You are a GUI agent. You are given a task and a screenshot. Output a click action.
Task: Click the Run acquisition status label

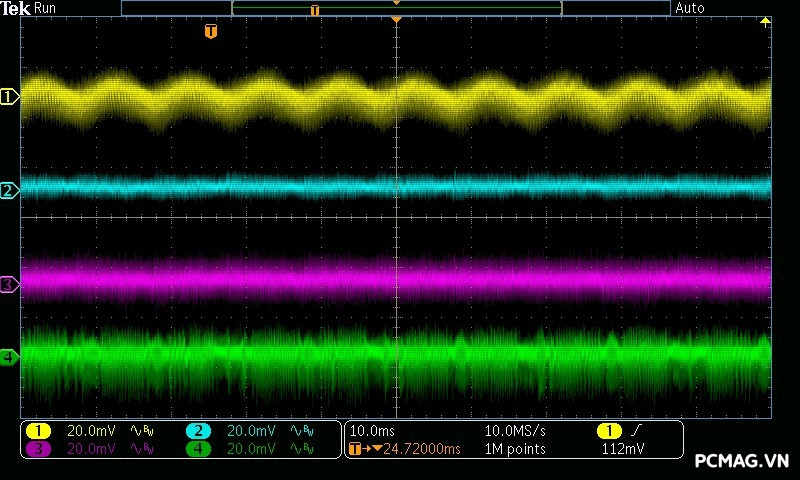click(x=46, y=8)
